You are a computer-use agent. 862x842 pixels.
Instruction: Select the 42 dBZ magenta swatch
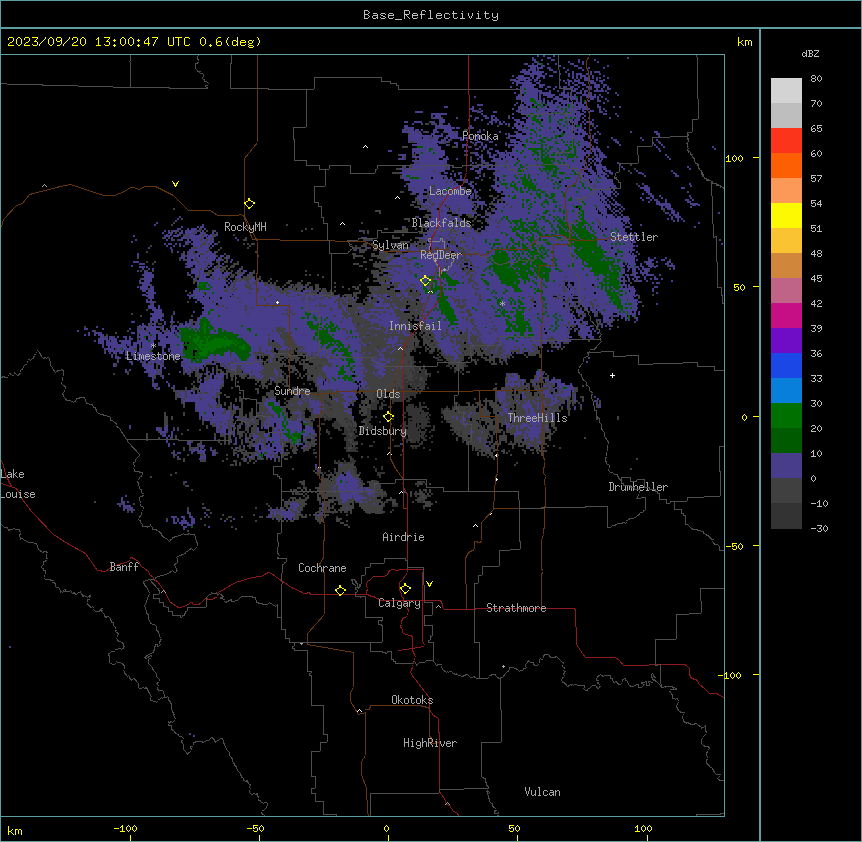point(786,315)
